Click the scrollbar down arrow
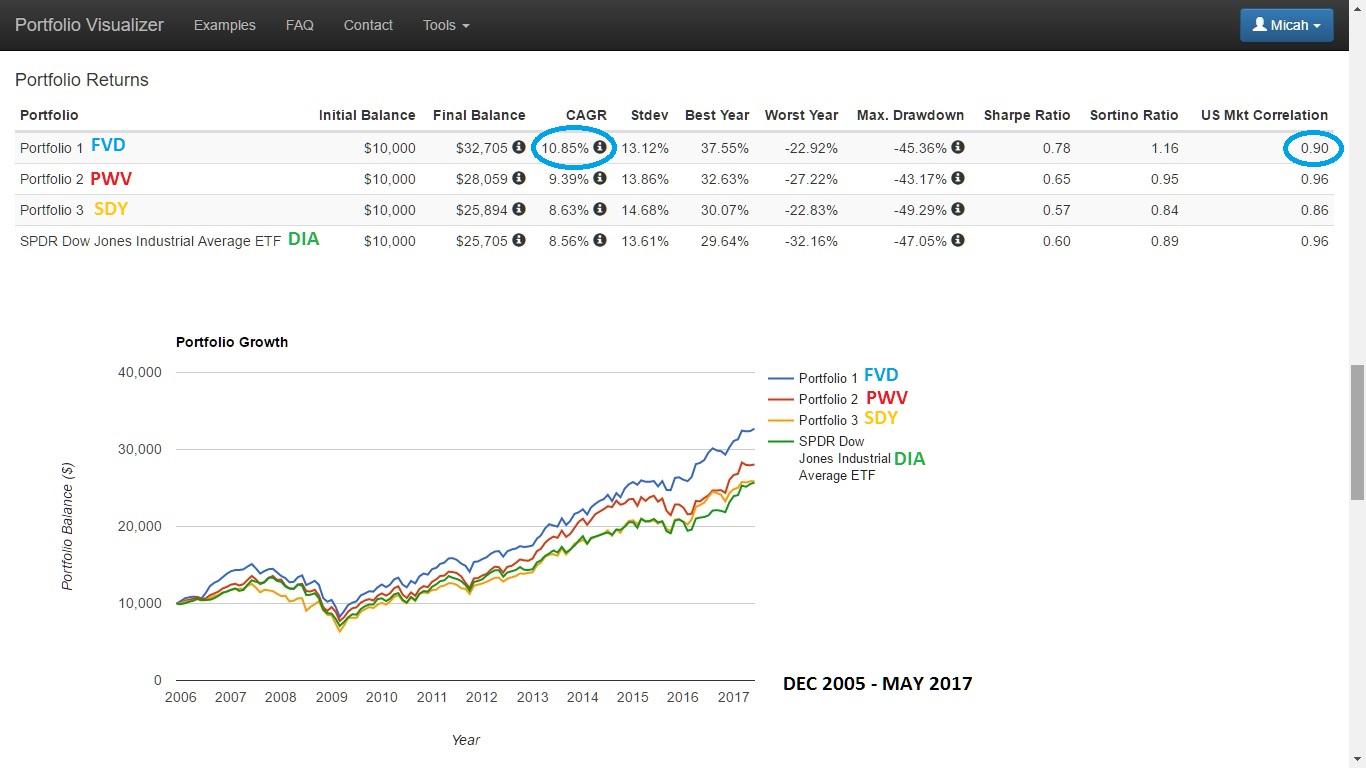 point(1357,759)
